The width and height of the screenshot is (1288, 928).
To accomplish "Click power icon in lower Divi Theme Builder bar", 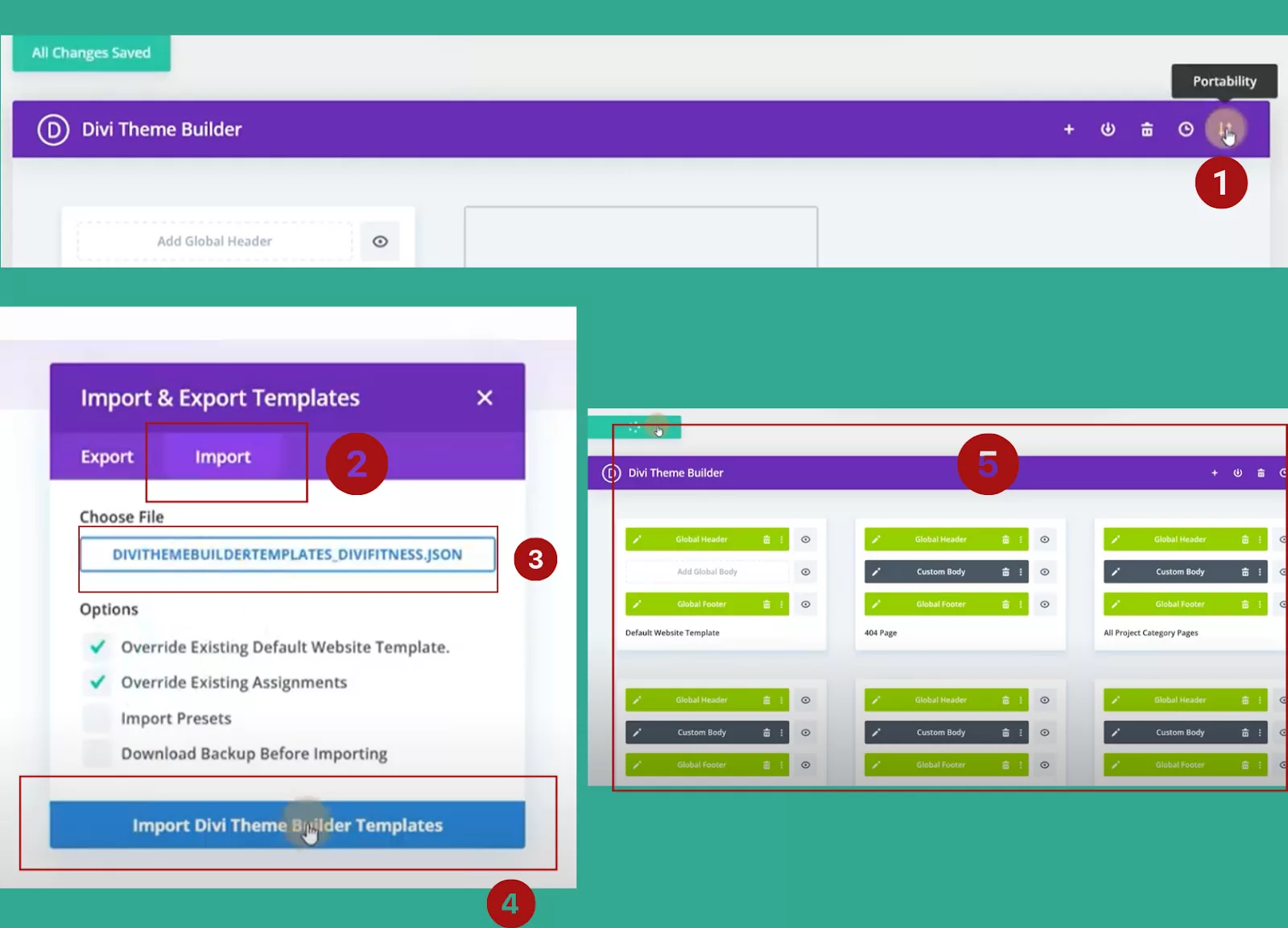I will 1238,472.
